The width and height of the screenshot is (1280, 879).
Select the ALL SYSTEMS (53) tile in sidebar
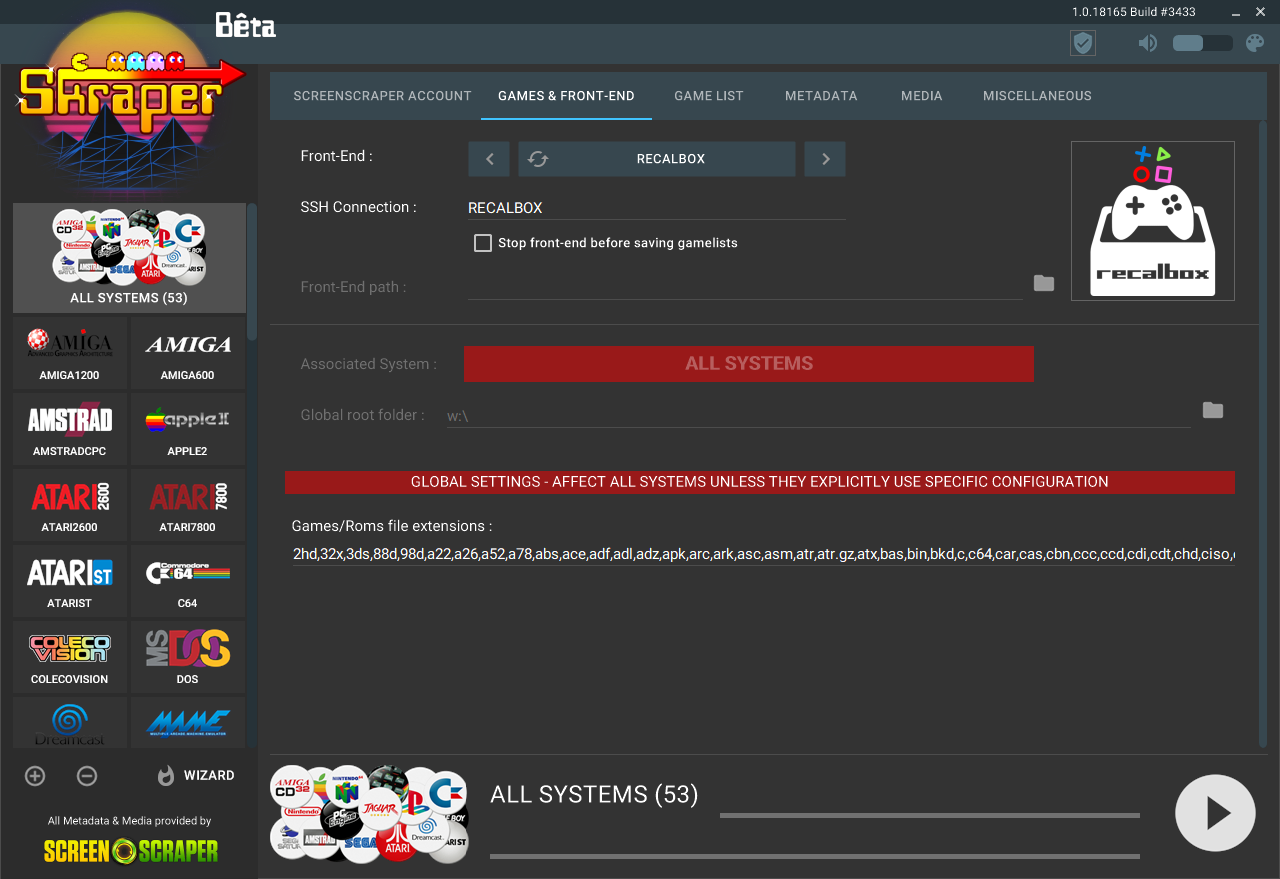coord(129,258)
